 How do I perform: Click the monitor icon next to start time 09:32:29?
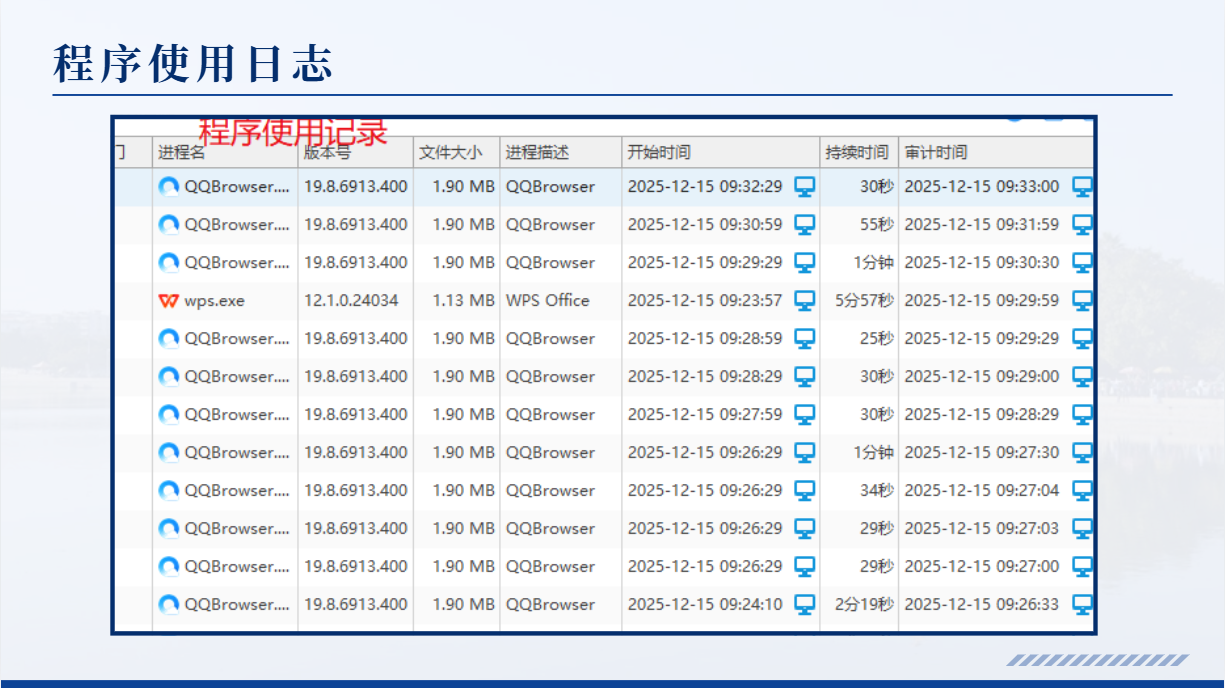tap(804, 186)
